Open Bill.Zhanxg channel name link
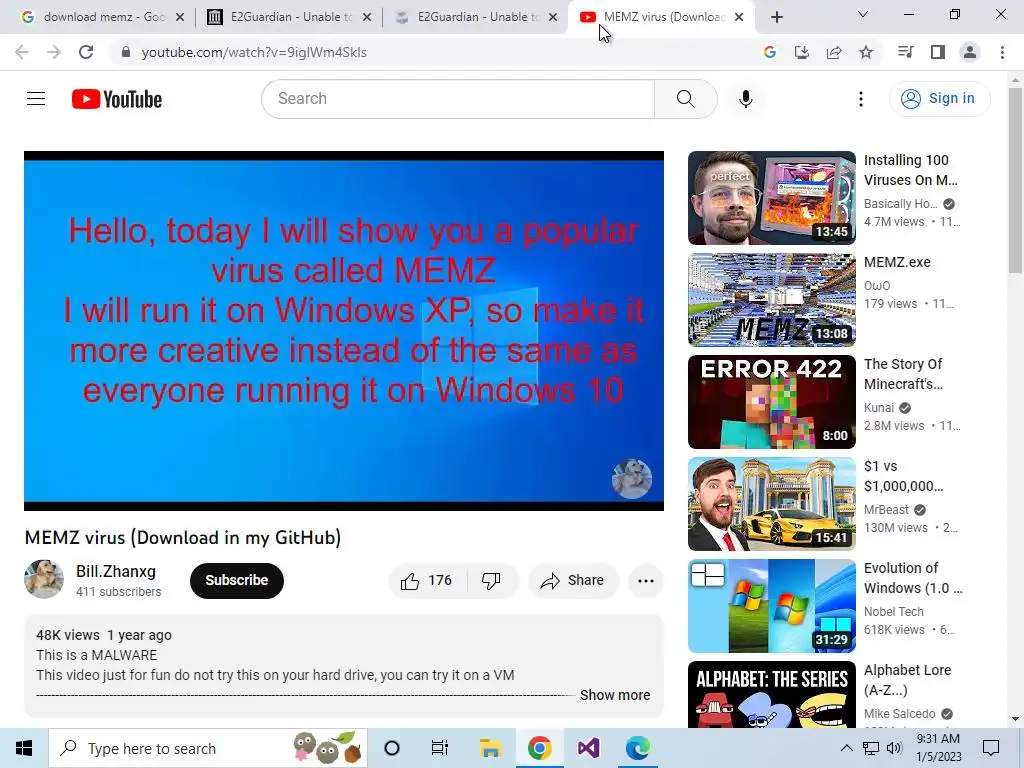1024x768 pixels. tap(116, 571)
